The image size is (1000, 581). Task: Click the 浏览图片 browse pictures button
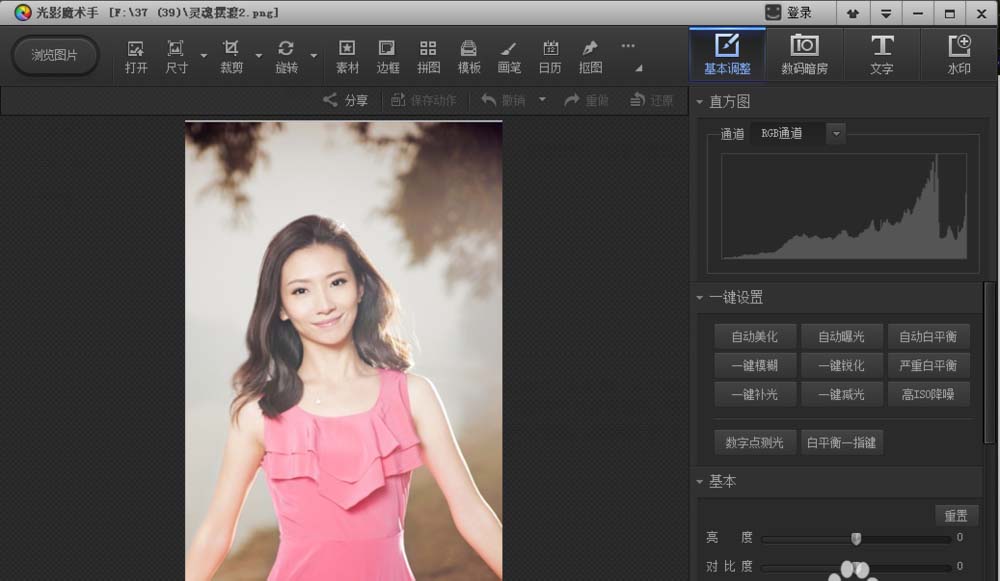point(55,55)
